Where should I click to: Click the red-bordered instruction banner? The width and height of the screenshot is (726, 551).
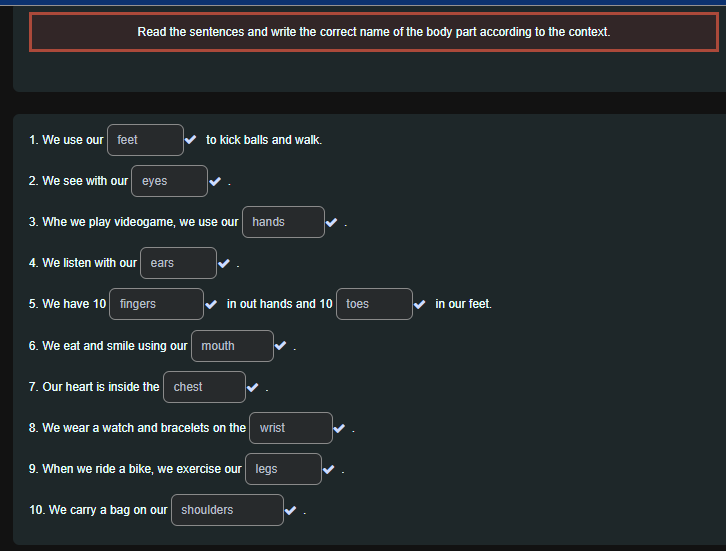pos(374,32)
